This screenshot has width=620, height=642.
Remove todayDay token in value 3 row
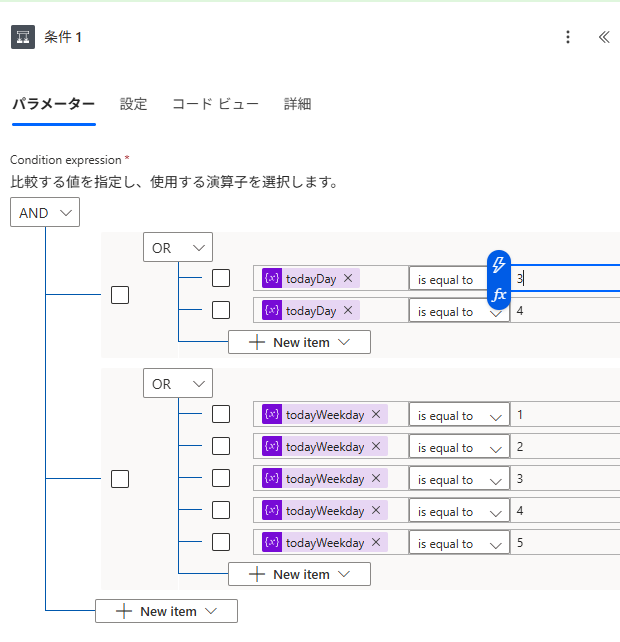[348, 278]
